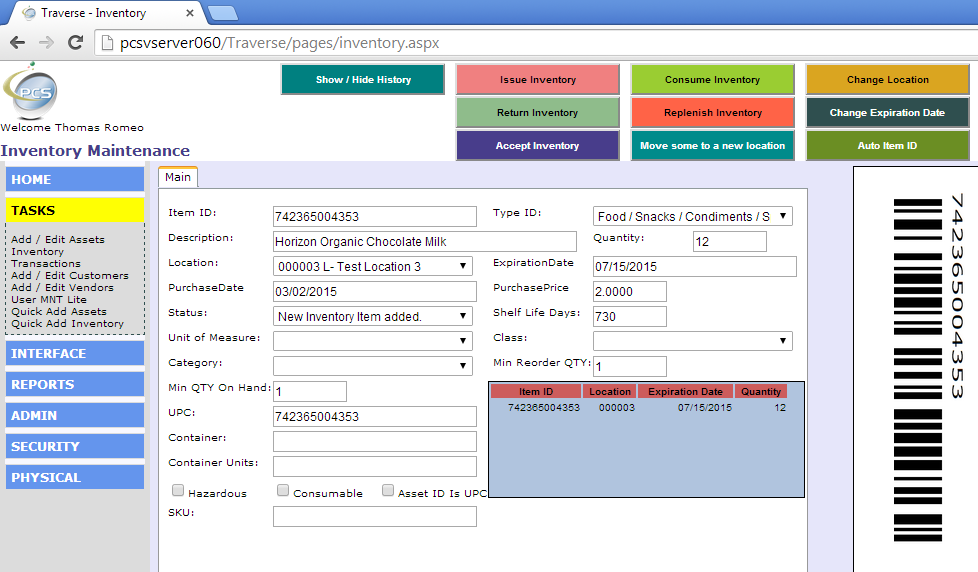Viewport: 978px width, 572px height.
Task: Open the REPORTS sidebar menu
Action: 75,384
